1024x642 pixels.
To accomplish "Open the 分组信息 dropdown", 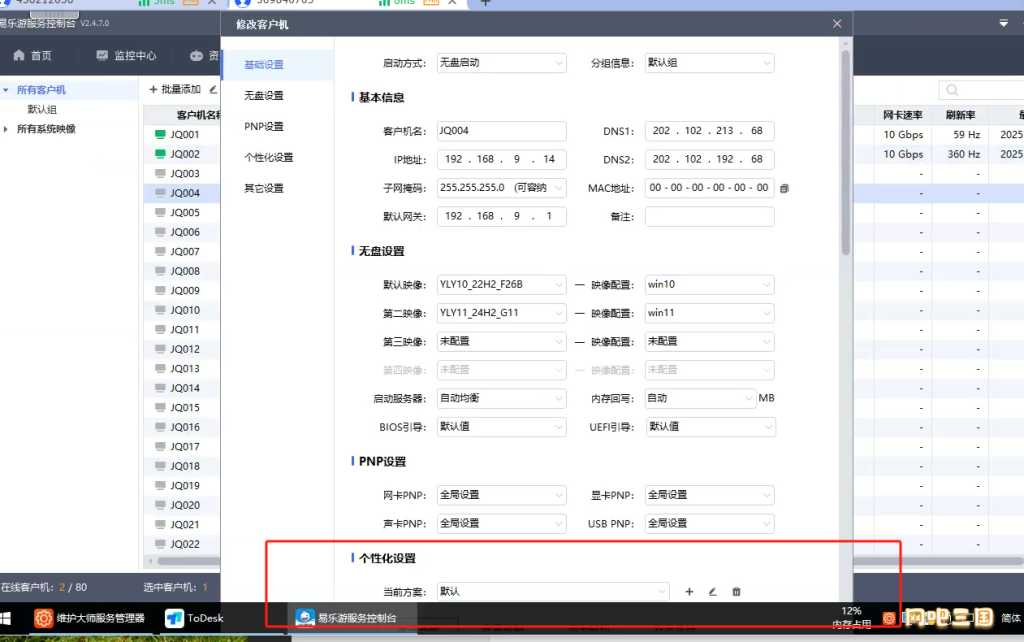I will [709, 63].
